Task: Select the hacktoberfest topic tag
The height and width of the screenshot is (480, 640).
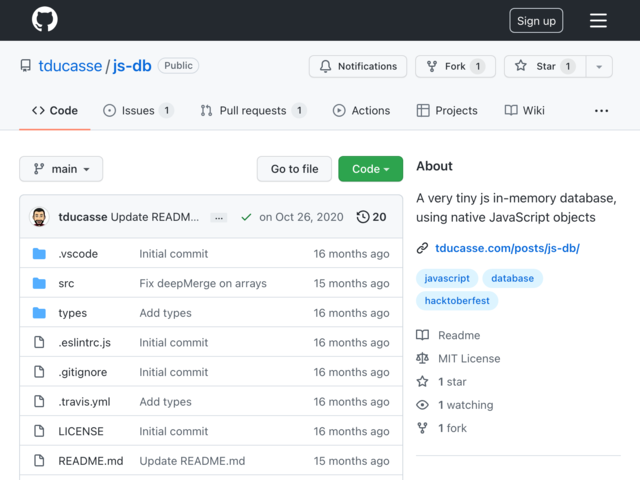Action: [457, 301]
